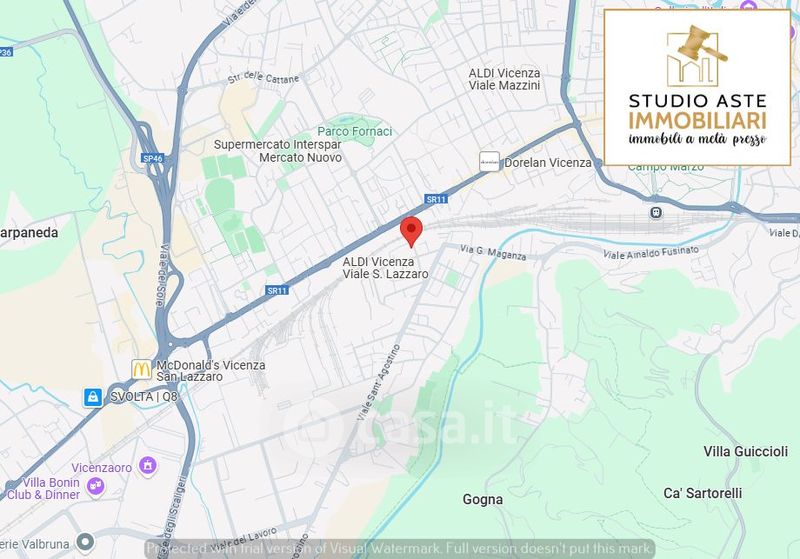Click the red location pin marker
The image size is (800, 559).
tap(411, 232)
